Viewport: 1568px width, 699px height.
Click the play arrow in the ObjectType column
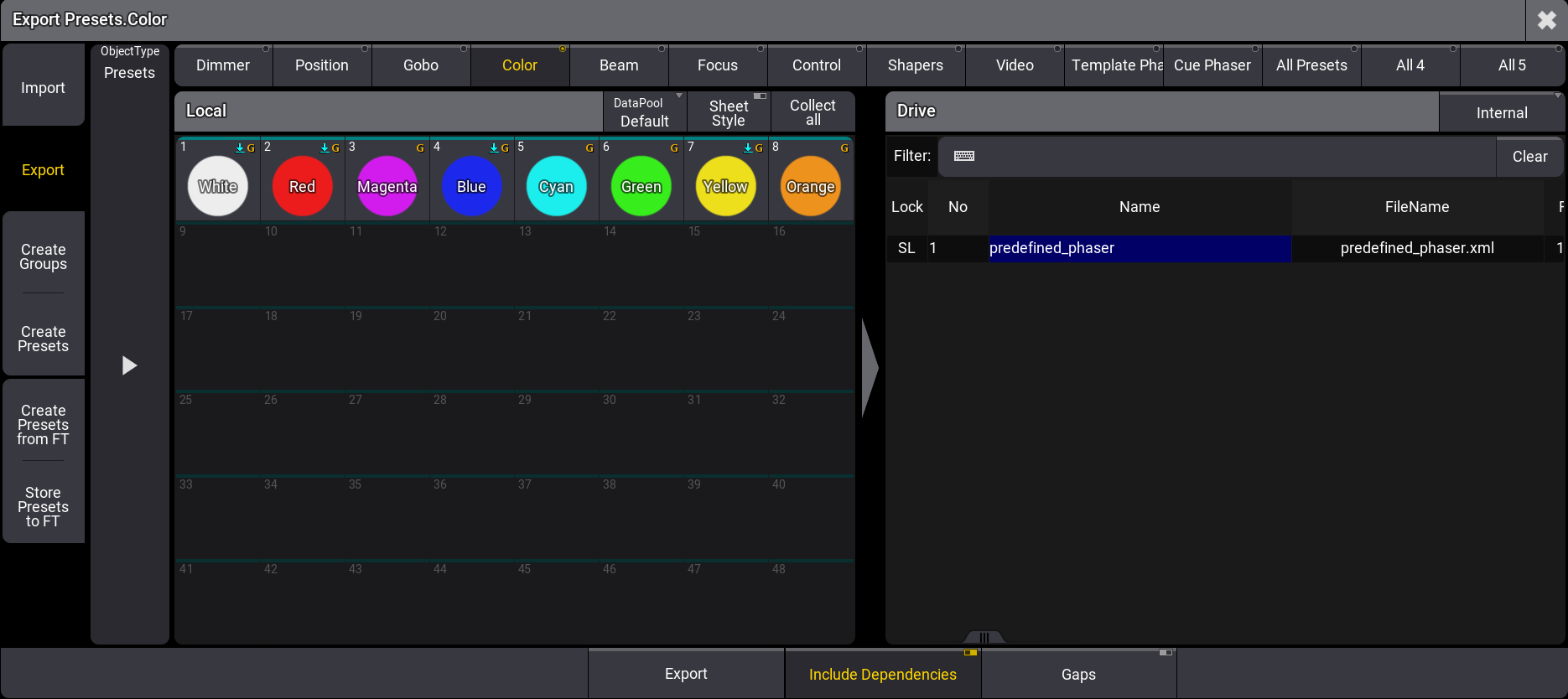click(x=129, y=365)
